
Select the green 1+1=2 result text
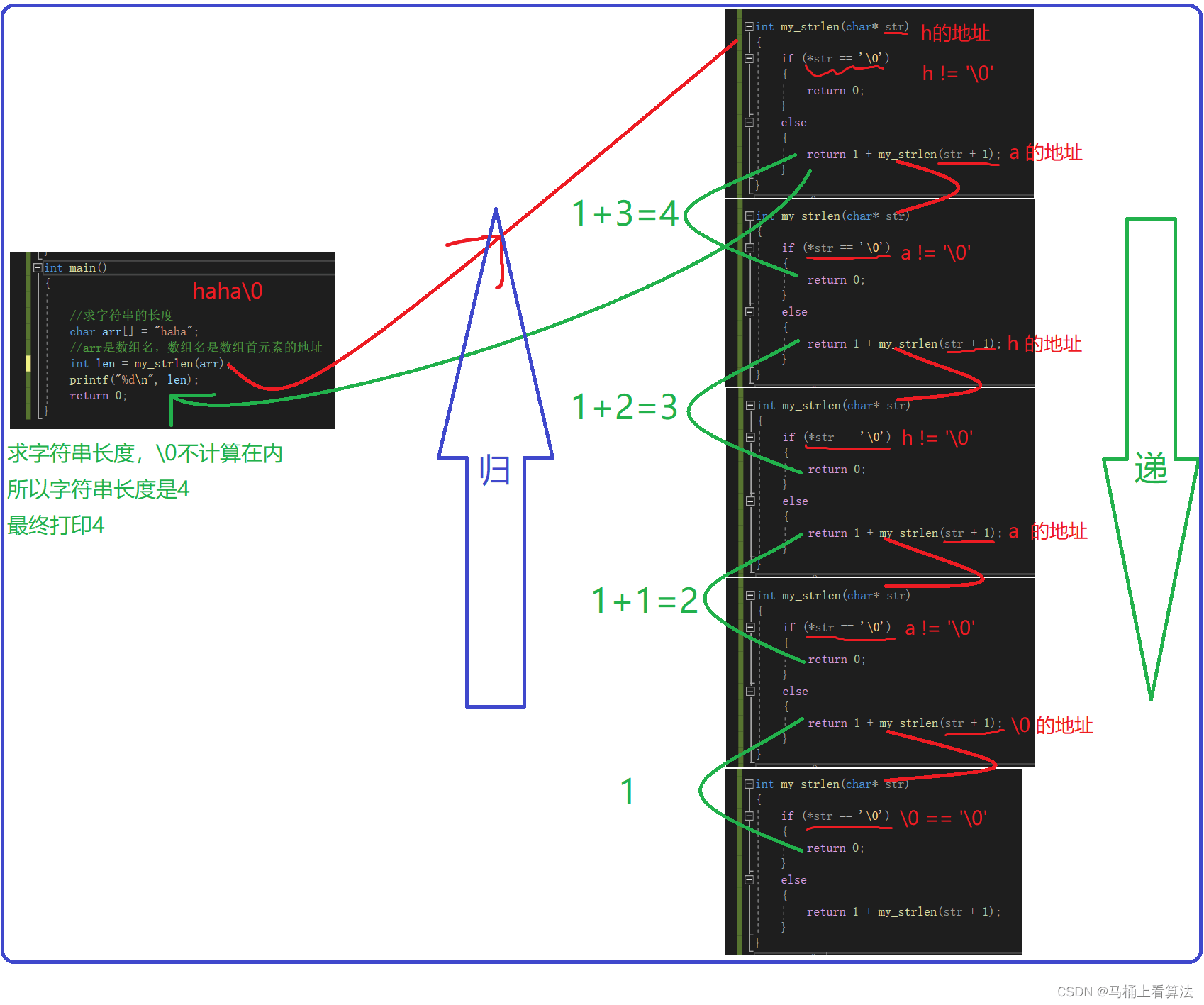pyautogui.click(x=645, y=601)
